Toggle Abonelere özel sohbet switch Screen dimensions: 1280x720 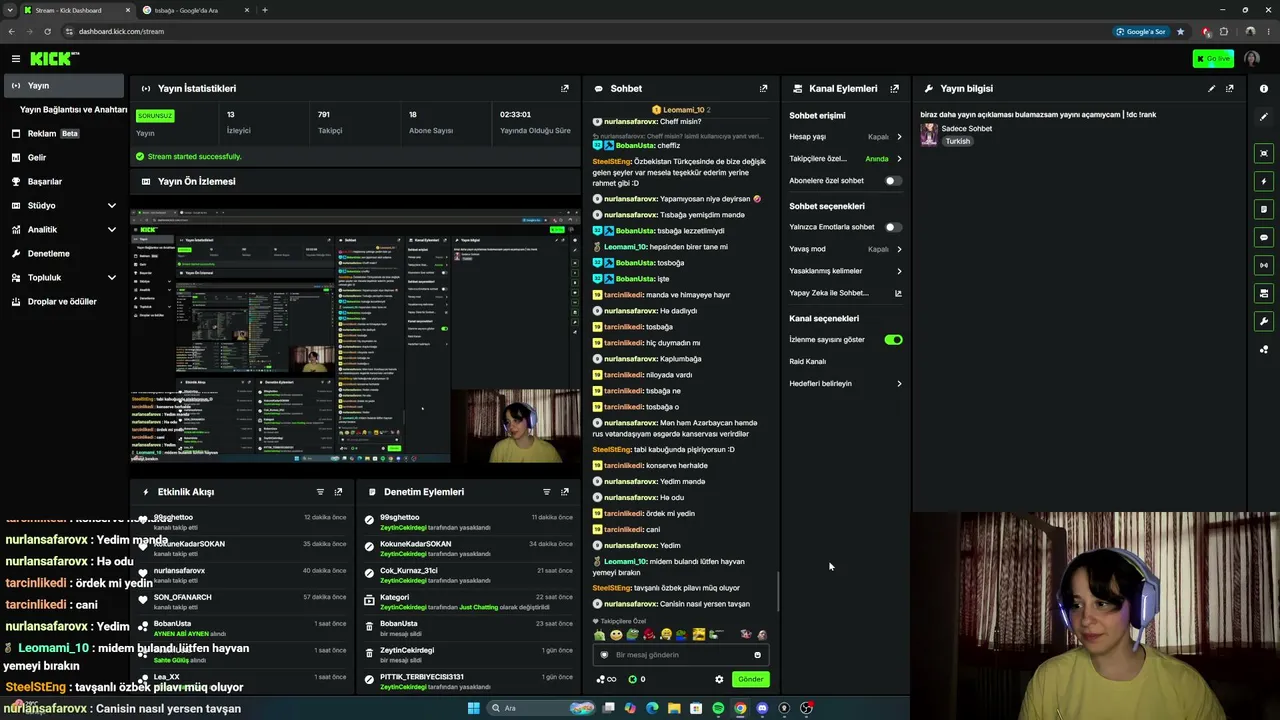coord(893,181)
